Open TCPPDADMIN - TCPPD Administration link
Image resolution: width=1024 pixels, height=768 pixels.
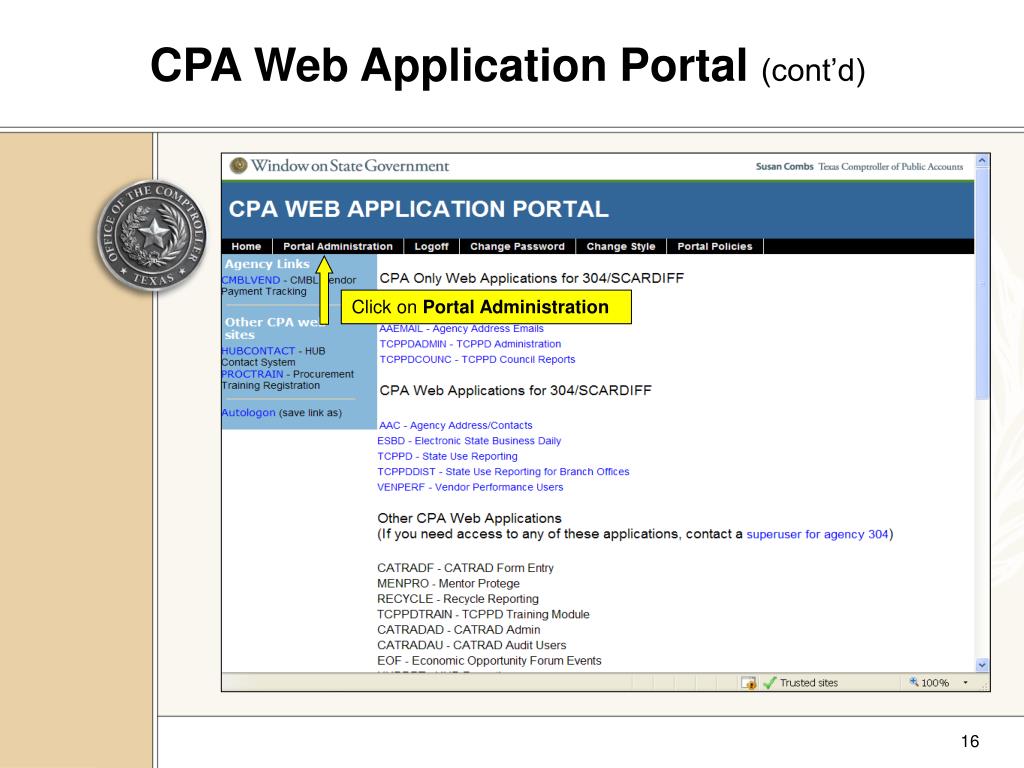pos(470,344)
